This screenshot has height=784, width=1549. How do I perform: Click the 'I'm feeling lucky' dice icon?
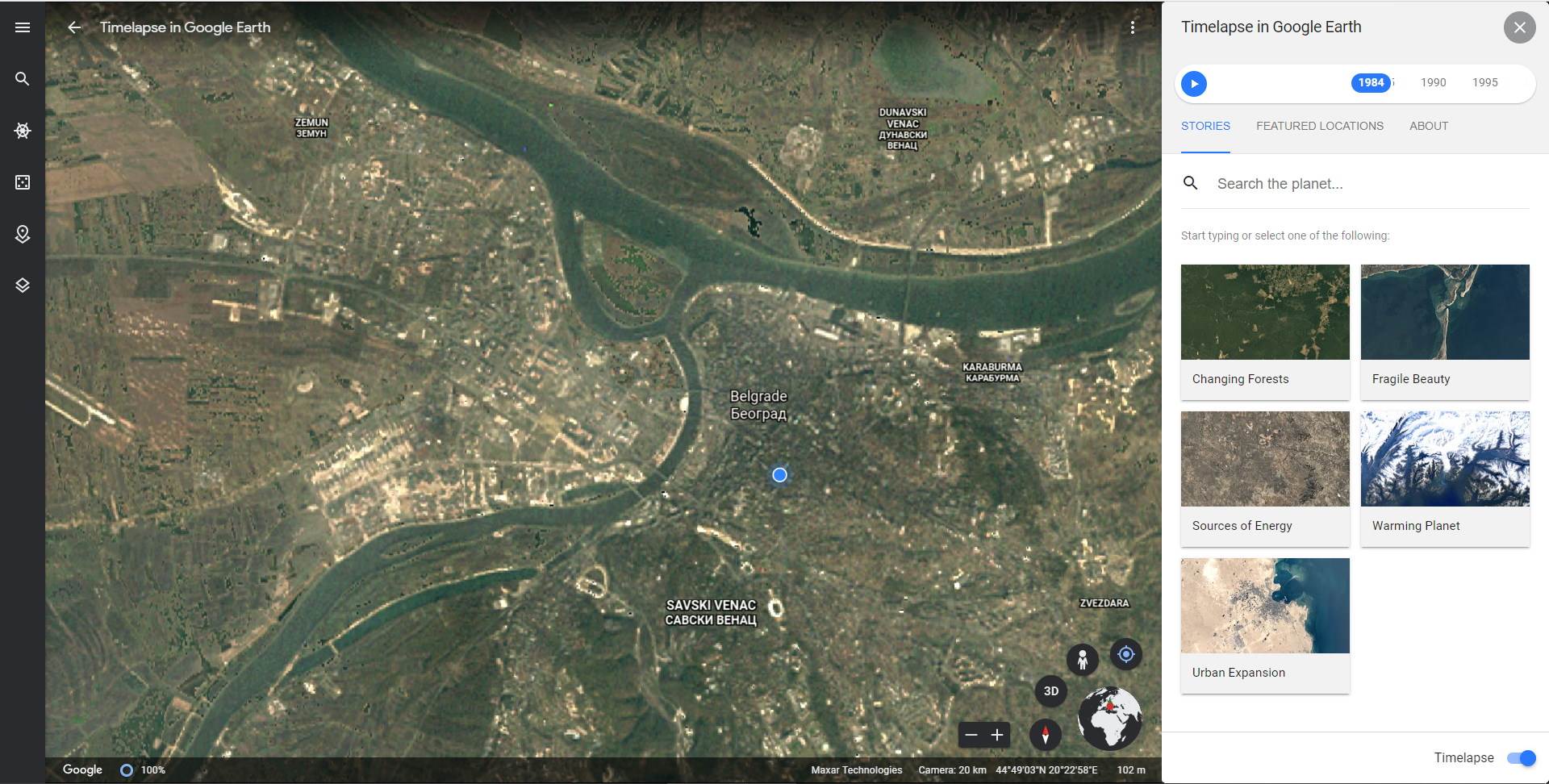(23, 182)
